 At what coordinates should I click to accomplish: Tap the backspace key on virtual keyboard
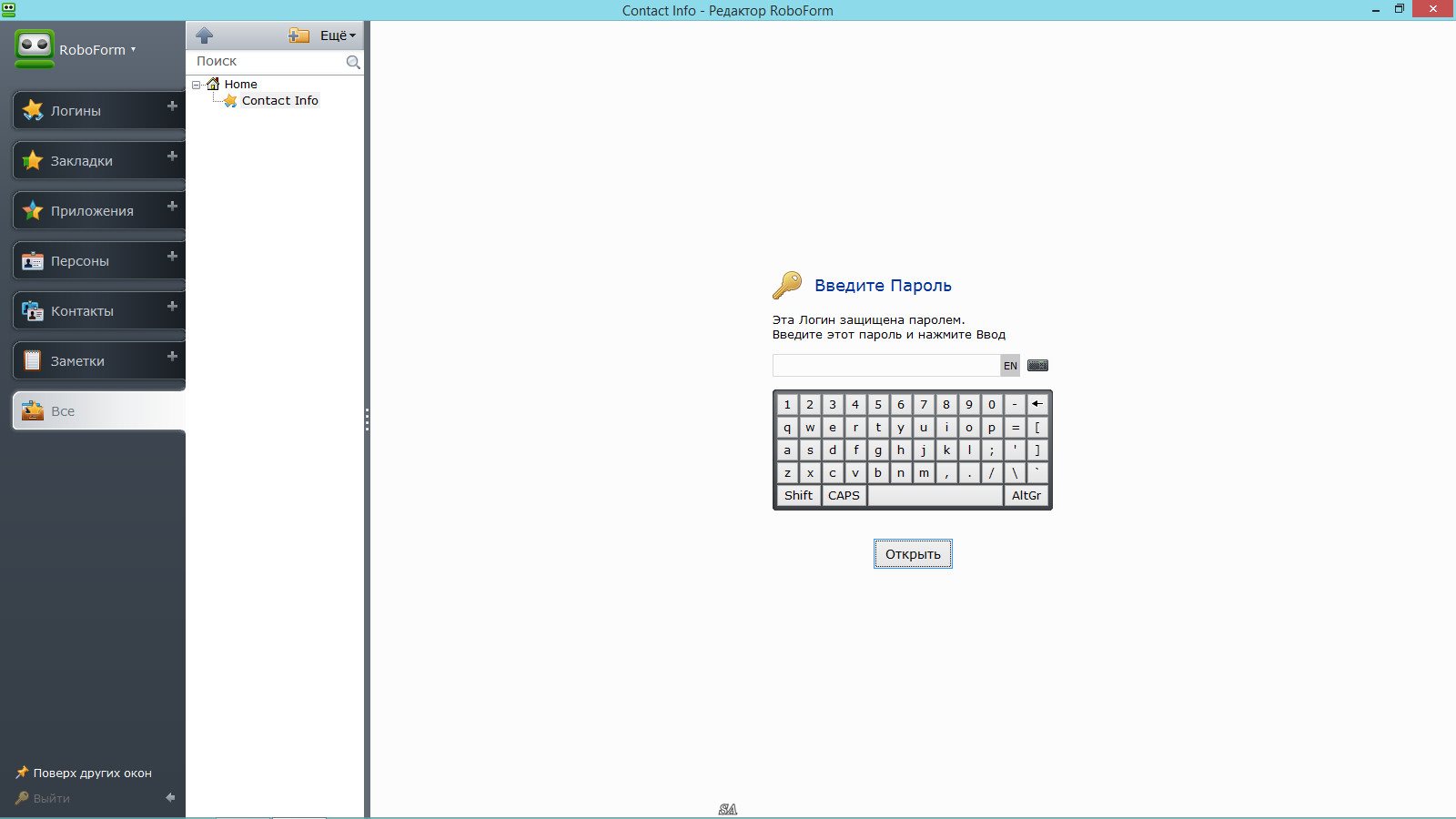1037,404
